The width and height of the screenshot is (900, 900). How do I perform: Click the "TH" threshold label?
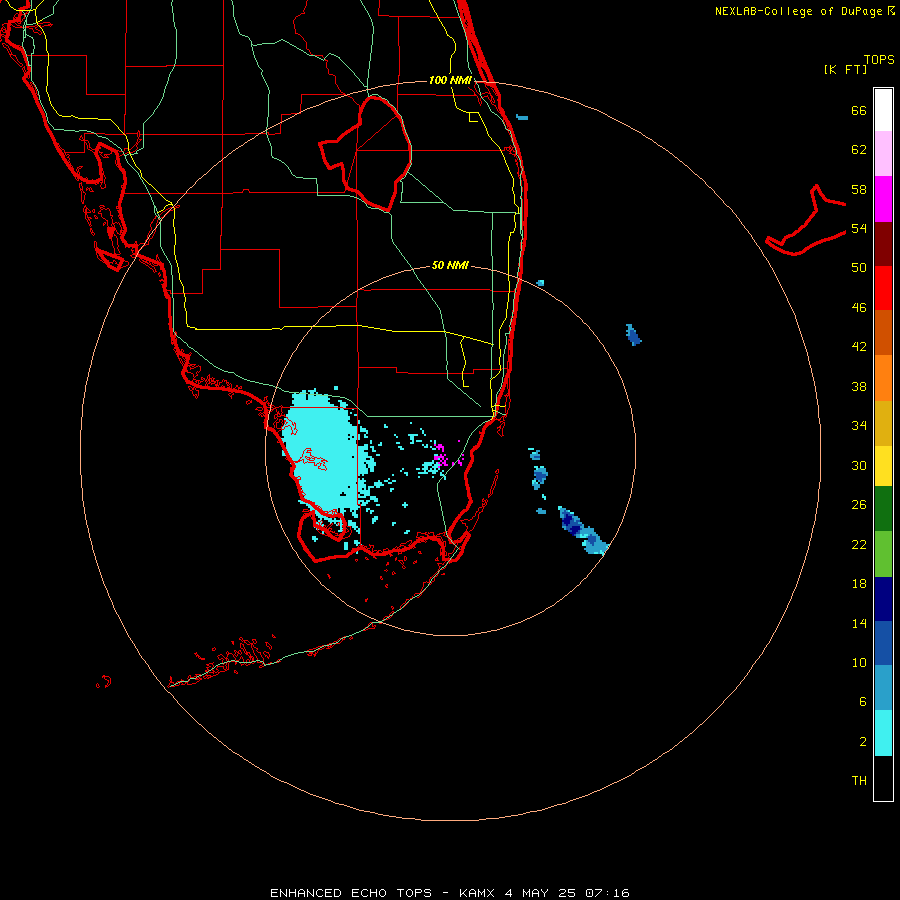(x=859, y=781)
